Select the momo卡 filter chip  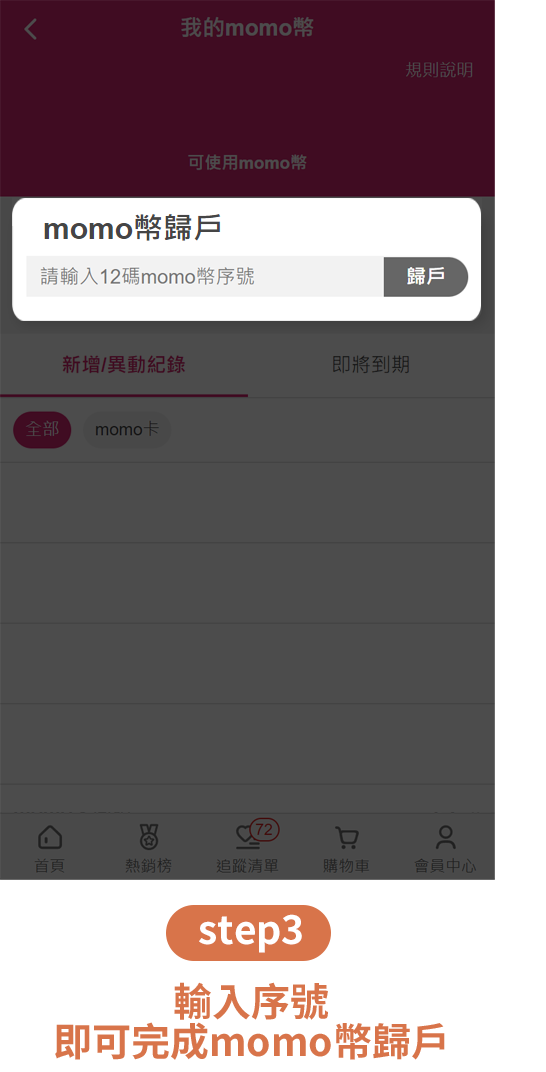pos(126,429)
